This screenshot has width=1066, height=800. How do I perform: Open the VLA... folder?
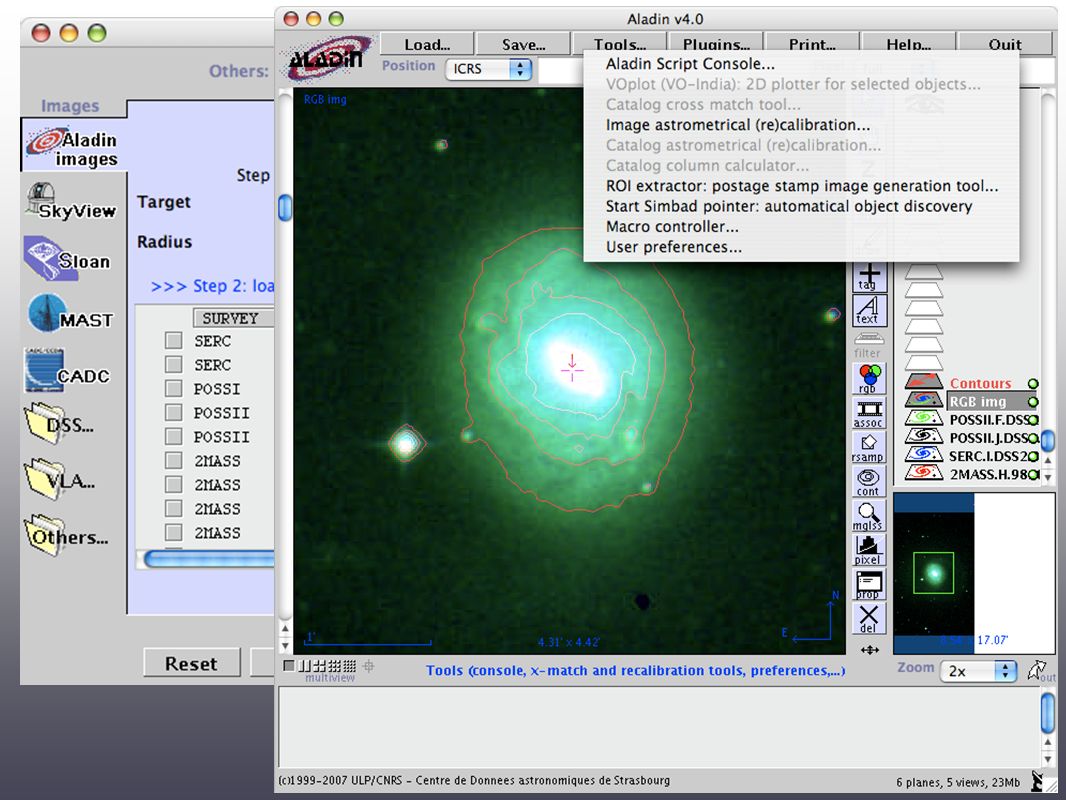point(59,479)
